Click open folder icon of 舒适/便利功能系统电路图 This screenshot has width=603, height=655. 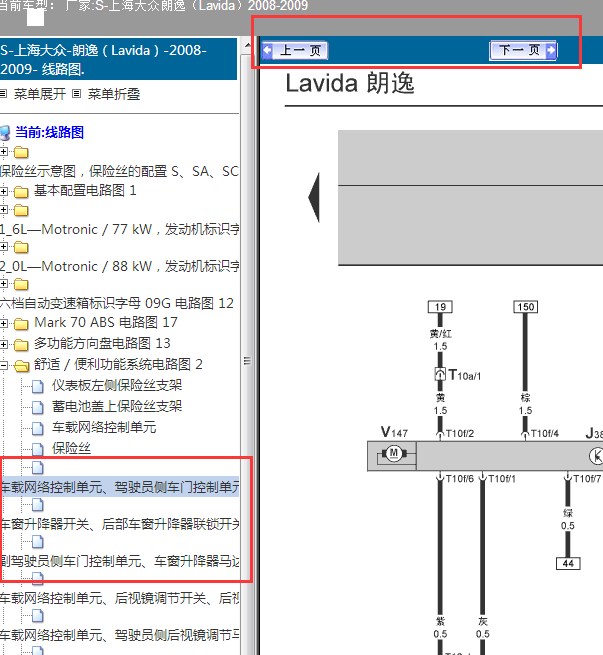point(22,366)
